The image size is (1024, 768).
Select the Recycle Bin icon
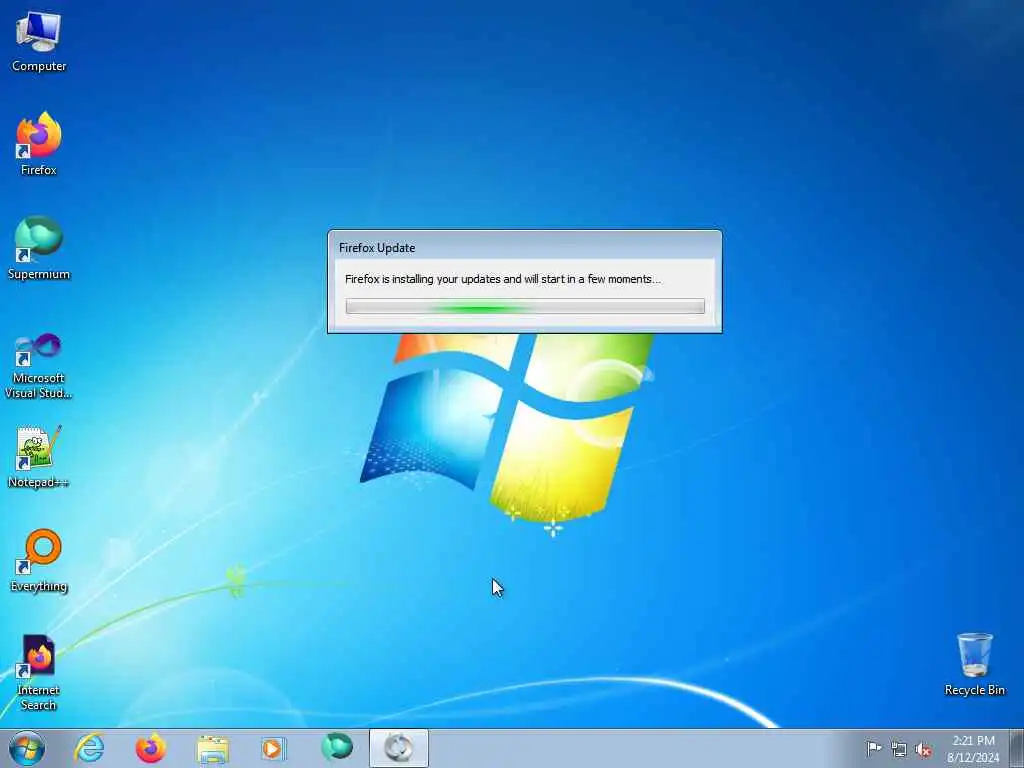(974, 664)
